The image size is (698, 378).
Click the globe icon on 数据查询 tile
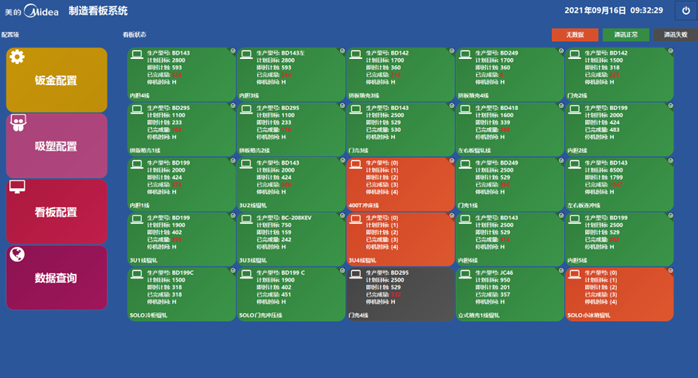17,254
